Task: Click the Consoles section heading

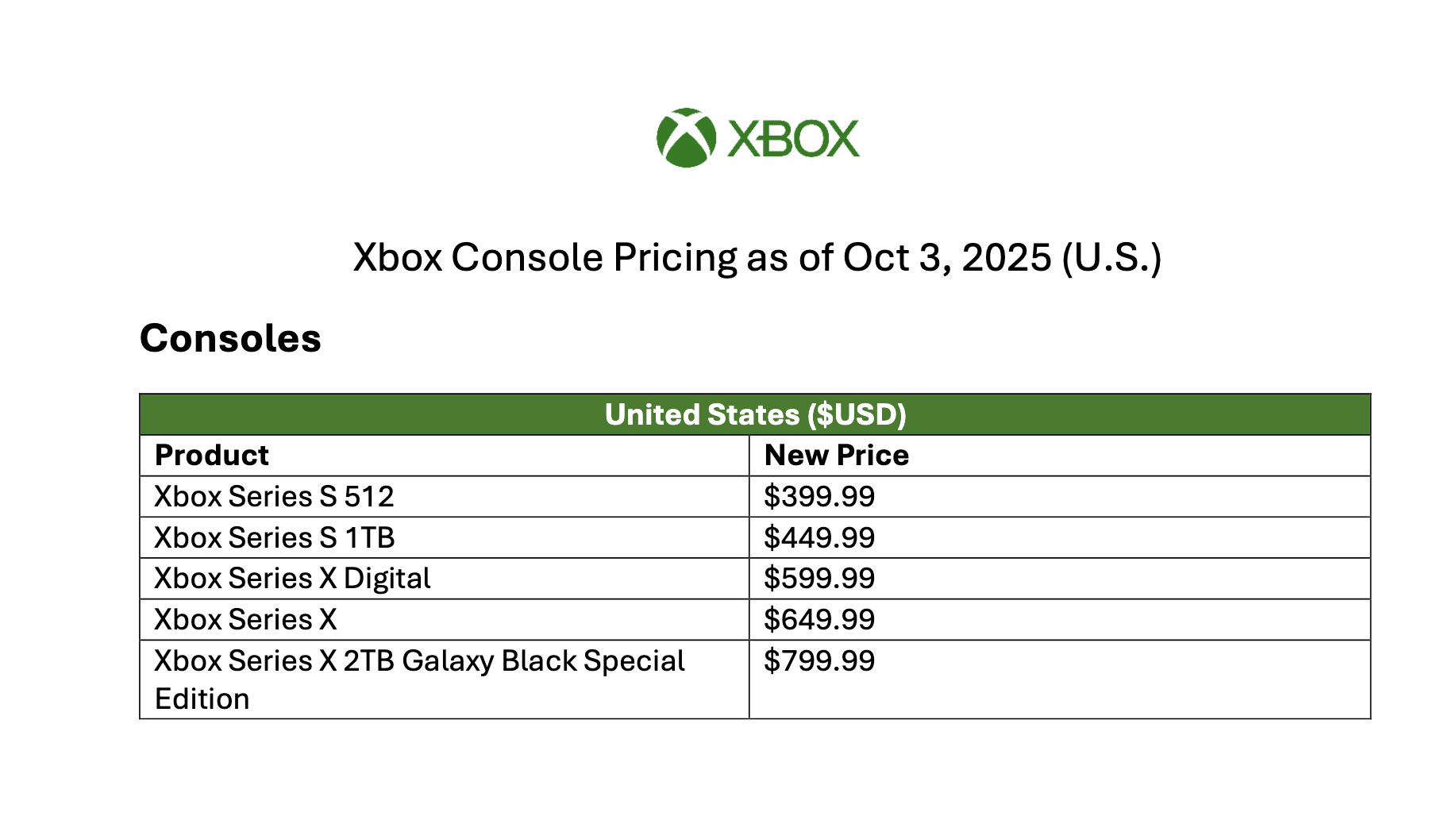Action: tap(230, 339)
